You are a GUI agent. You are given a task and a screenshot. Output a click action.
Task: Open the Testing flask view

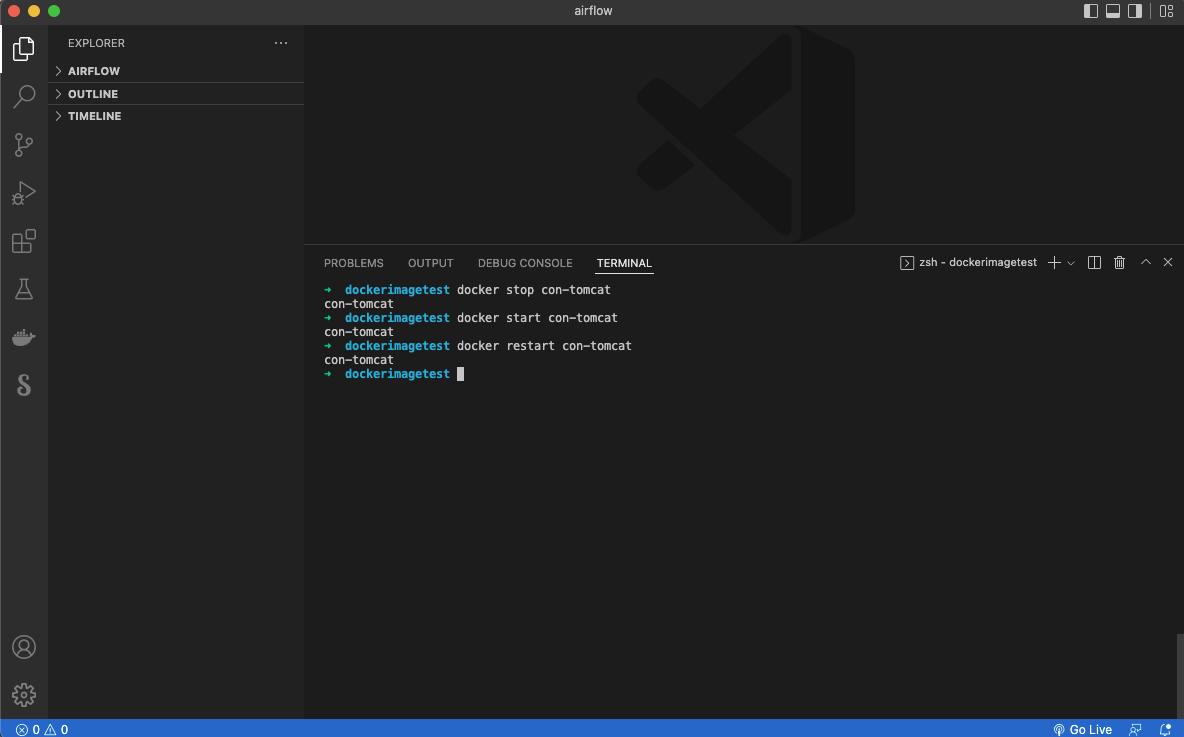[23, 289]
